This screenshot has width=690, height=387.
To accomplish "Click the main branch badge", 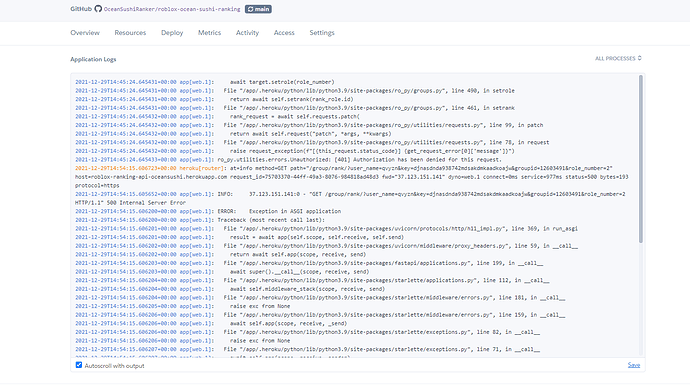I will click(258, 9).
